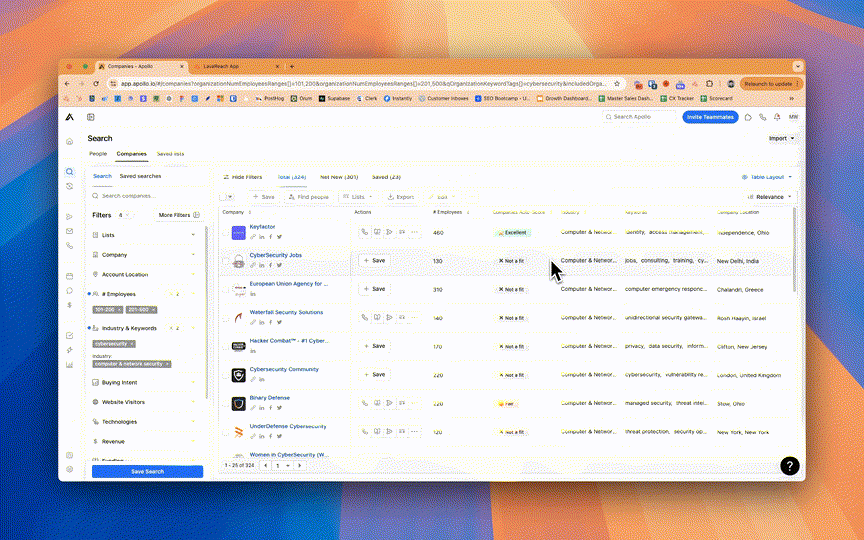864x540 pixels.
Task: Open Keyfactor's LinkedIn icon
Action: point(262,237)
